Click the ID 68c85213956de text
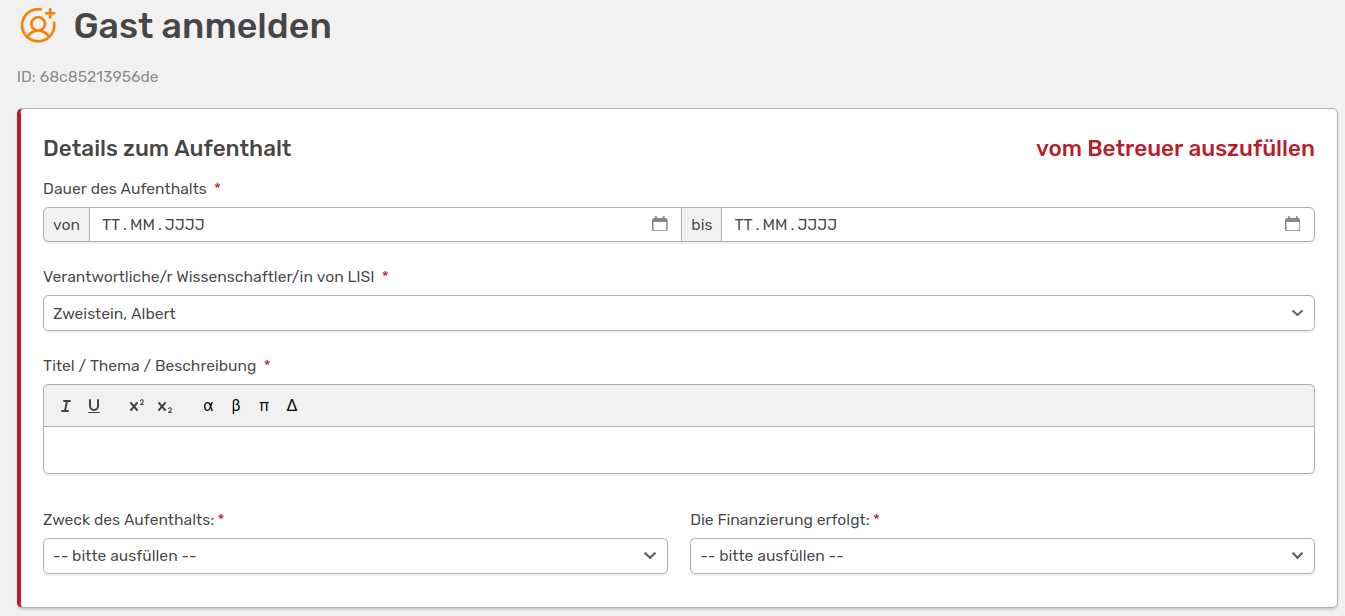The height and width of the screenshot is (616, 1345). pos(88,77)
